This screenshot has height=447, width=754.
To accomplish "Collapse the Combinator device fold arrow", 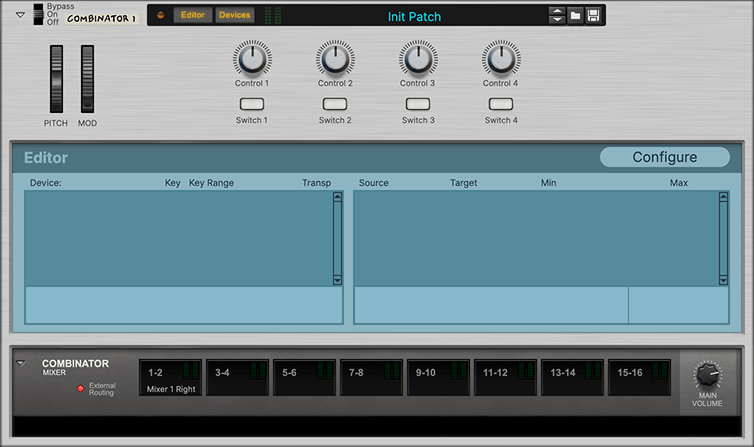I will click(20, 15).
